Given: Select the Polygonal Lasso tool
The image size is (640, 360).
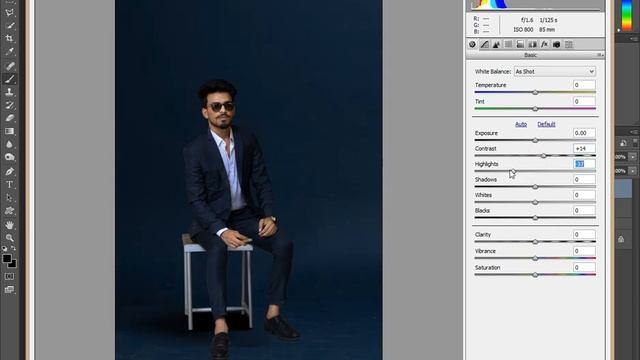Looking at the screenshot, I should pos(9,12).
